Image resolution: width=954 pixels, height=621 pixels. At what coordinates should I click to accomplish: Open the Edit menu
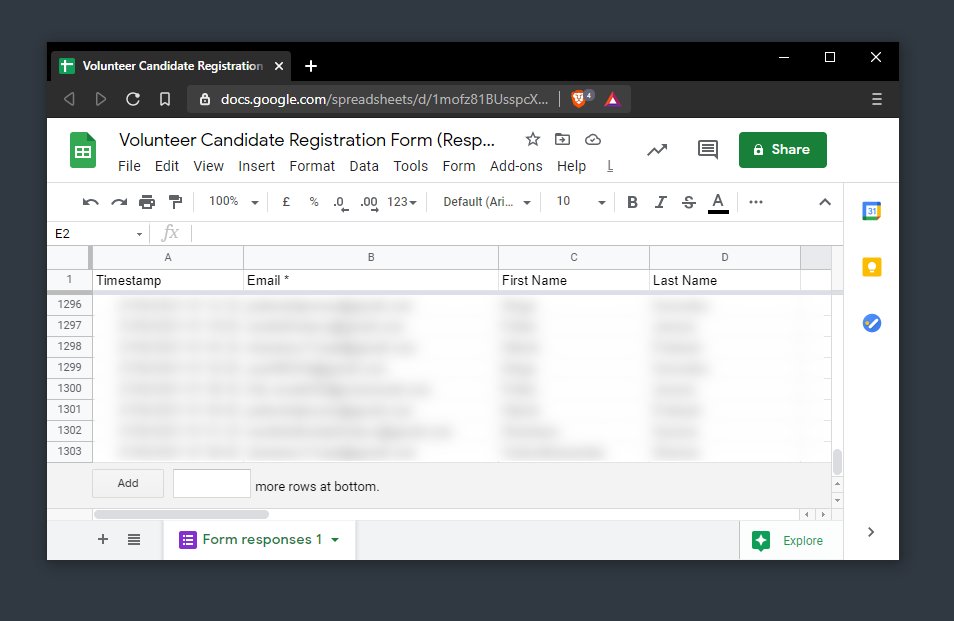tap(167, 166)
